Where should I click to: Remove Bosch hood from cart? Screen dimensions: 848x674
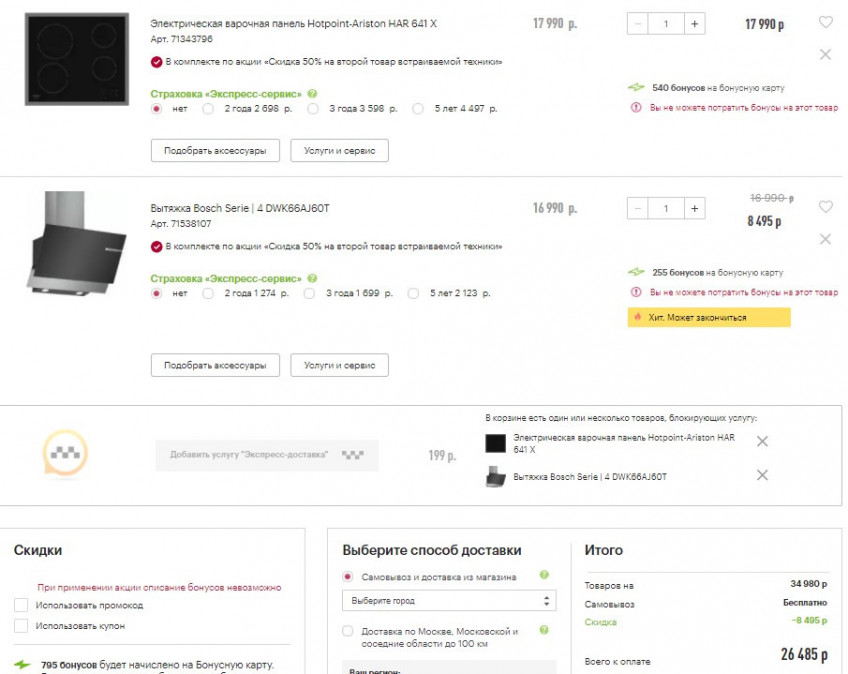click(x=825, y=239)
